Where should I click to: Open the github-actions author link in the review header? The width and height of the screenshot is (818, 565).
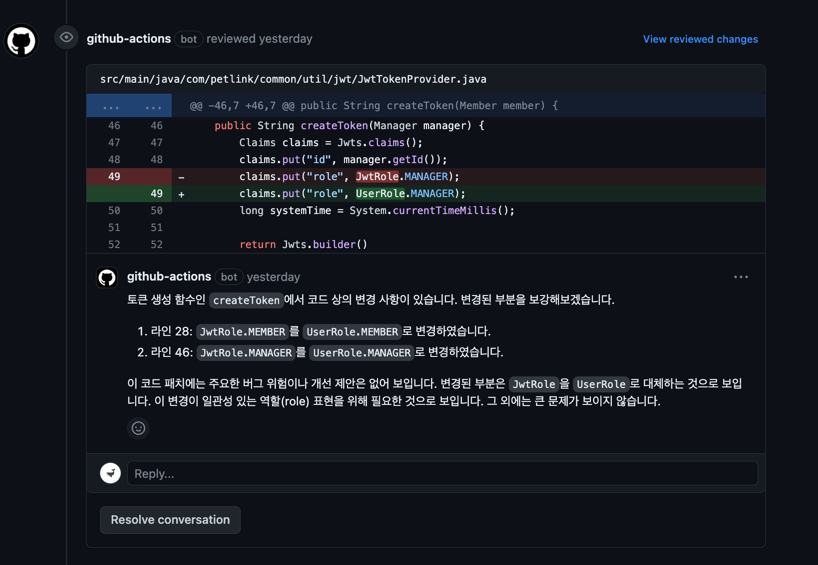pos(128,39)
